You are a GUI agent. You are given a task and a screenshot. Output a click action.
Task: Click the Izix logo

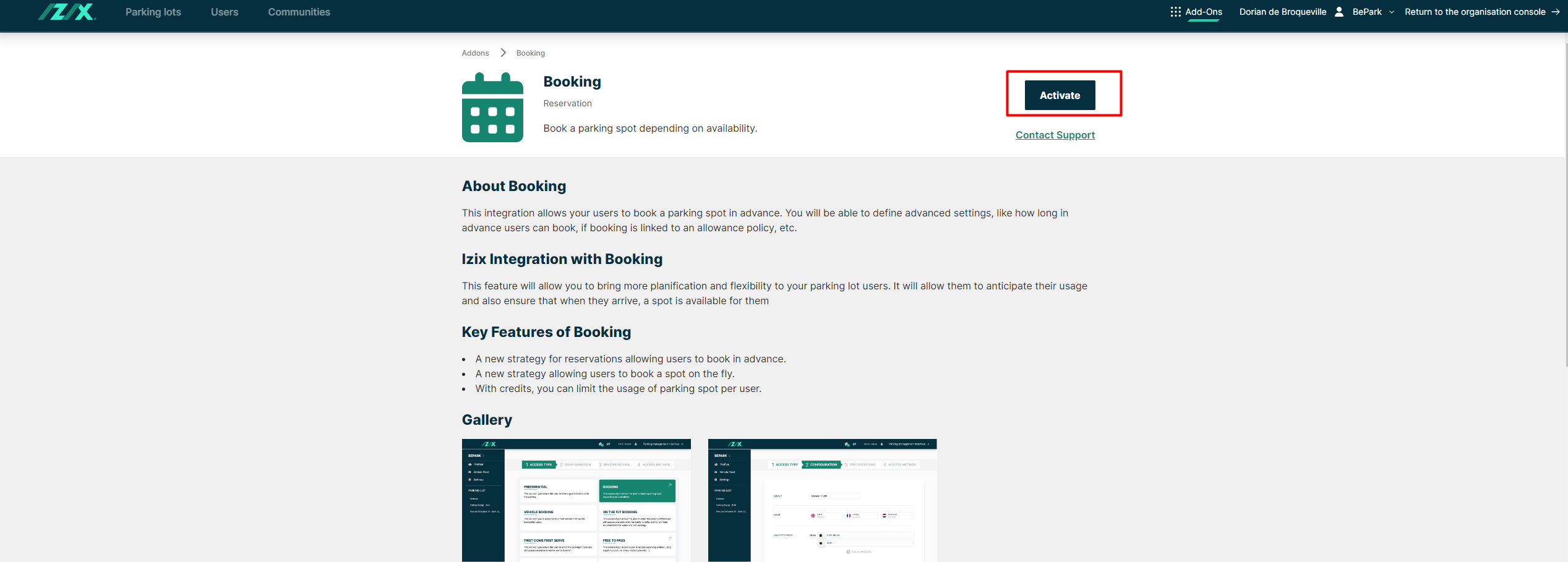(x=67, y=12)
